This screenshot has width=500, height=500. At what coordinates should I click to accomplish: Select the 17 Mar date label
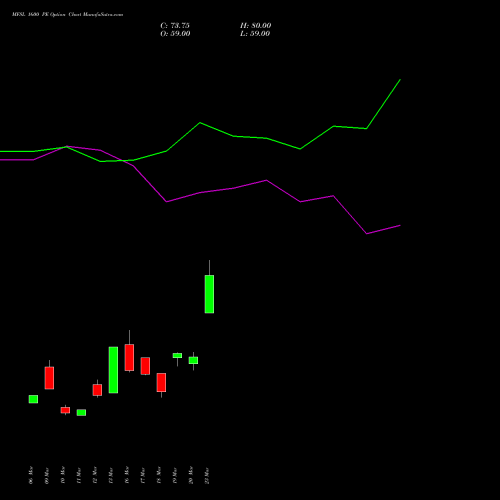tap(143, 475)
